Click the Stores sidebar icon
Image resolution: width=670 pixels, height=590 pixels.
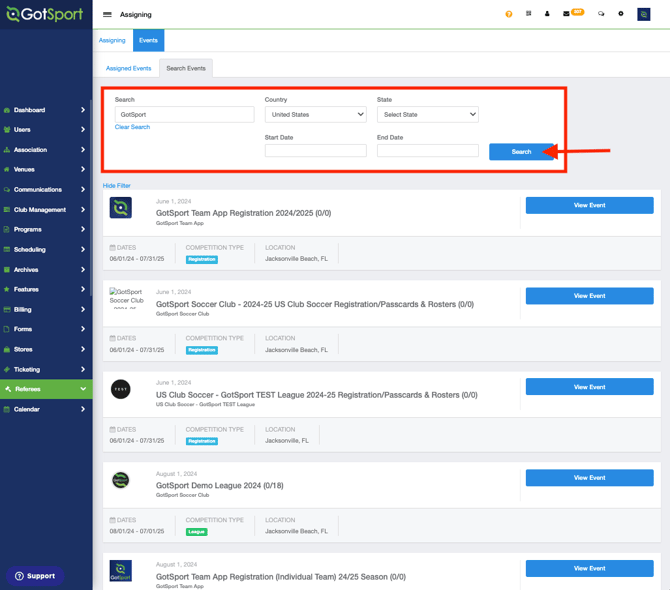click(x=7, y=349)
